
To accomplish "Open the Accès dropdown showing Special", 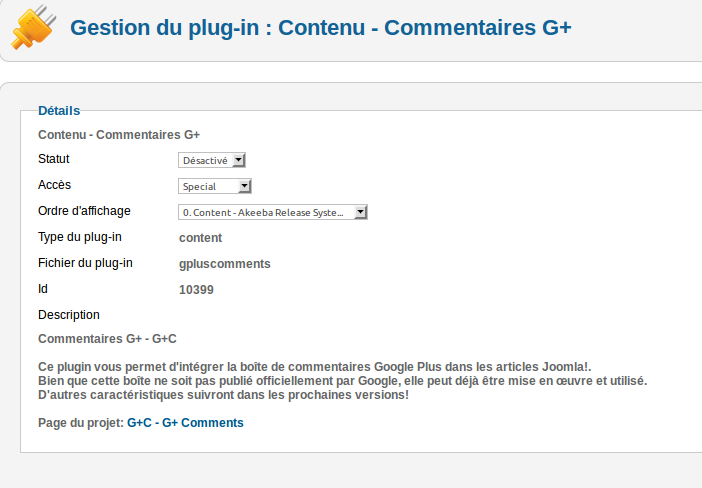I will [215, 186].
